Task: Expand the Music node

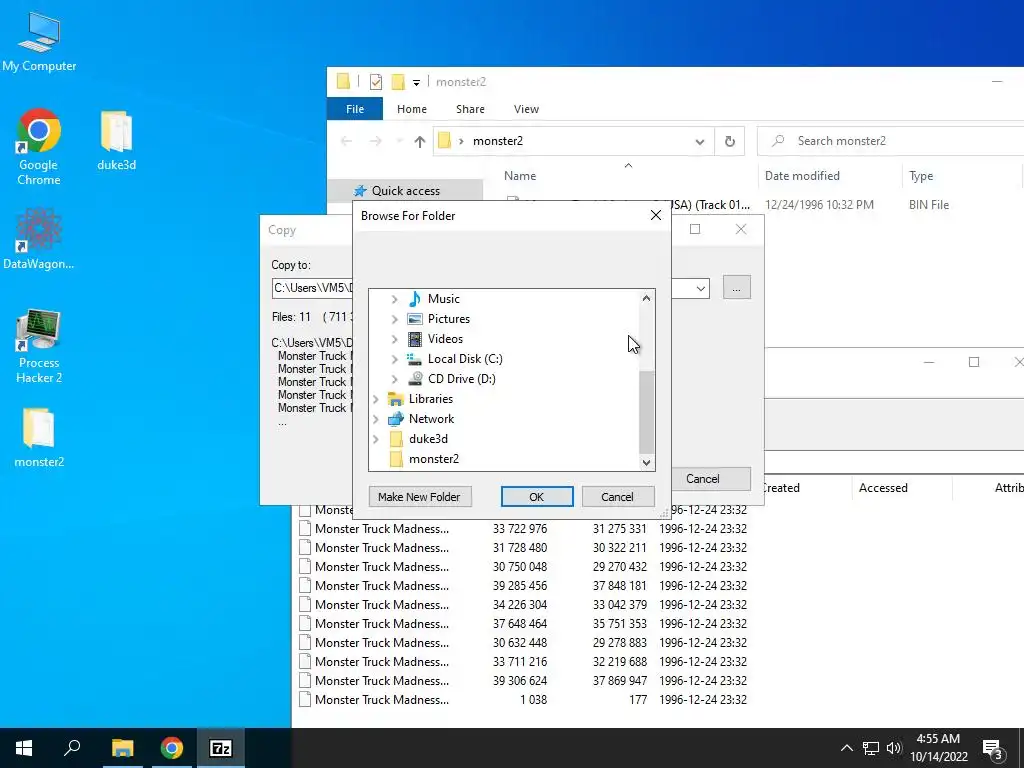Action: (x=394, y=299)
